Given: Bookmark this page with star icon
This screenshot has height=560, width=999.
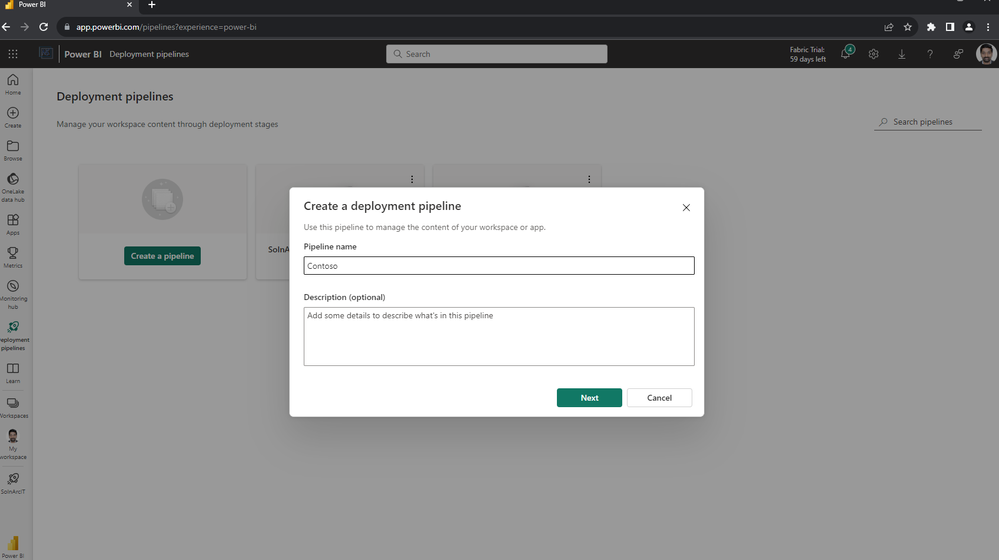Looking at the screenshot, I should [908, 27].
